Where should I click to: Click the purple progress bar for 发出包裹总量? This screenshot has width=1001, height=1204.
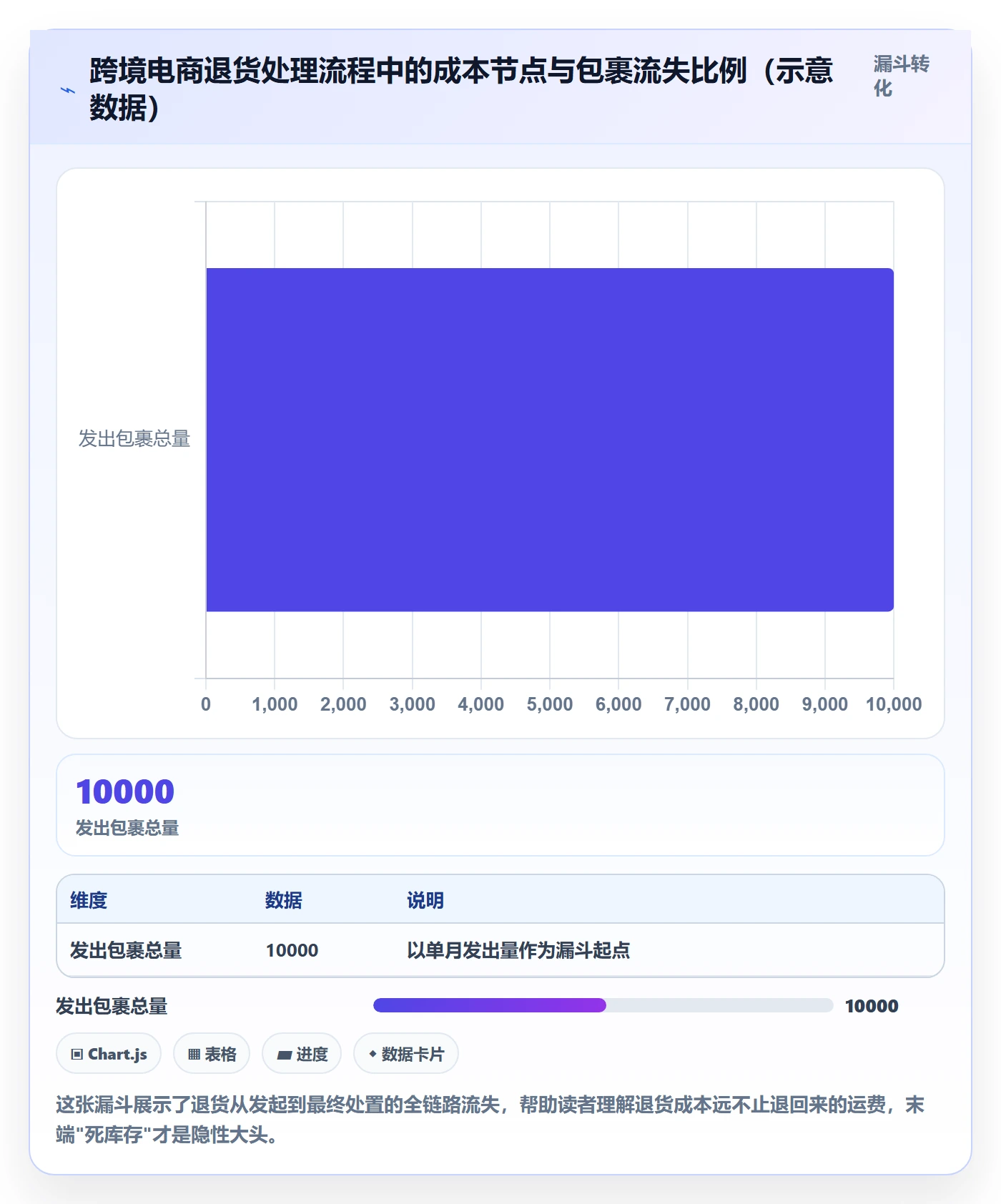point(490,1005)
